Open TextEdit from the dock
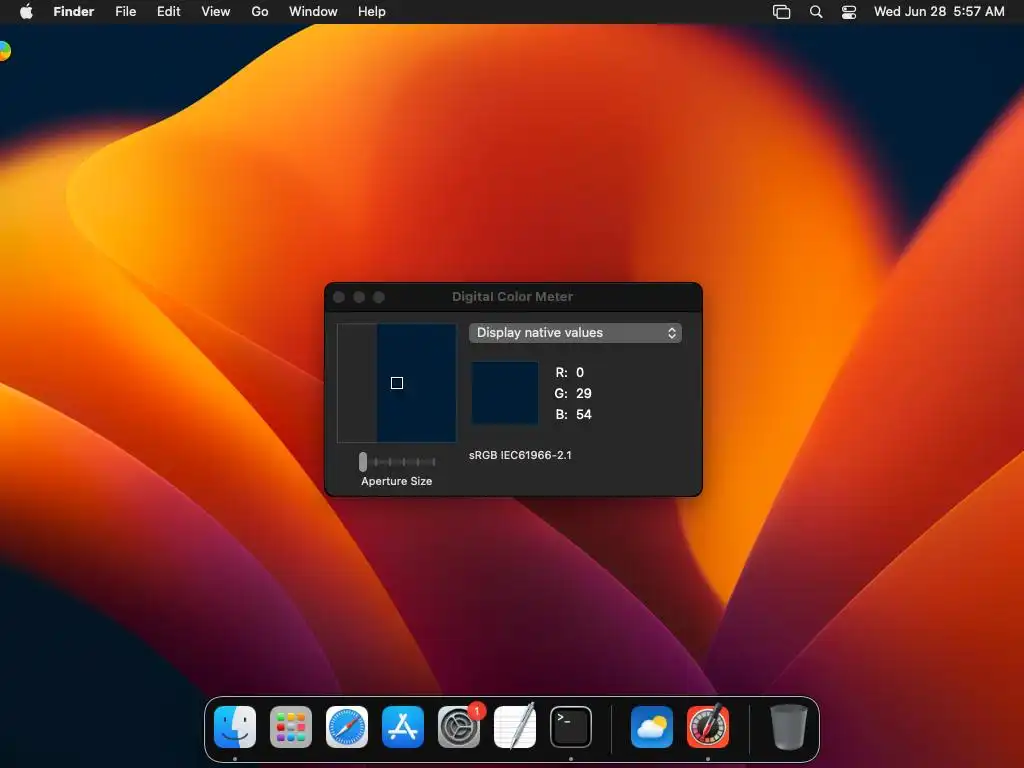The image size is (1024, 768). point(515,726)
